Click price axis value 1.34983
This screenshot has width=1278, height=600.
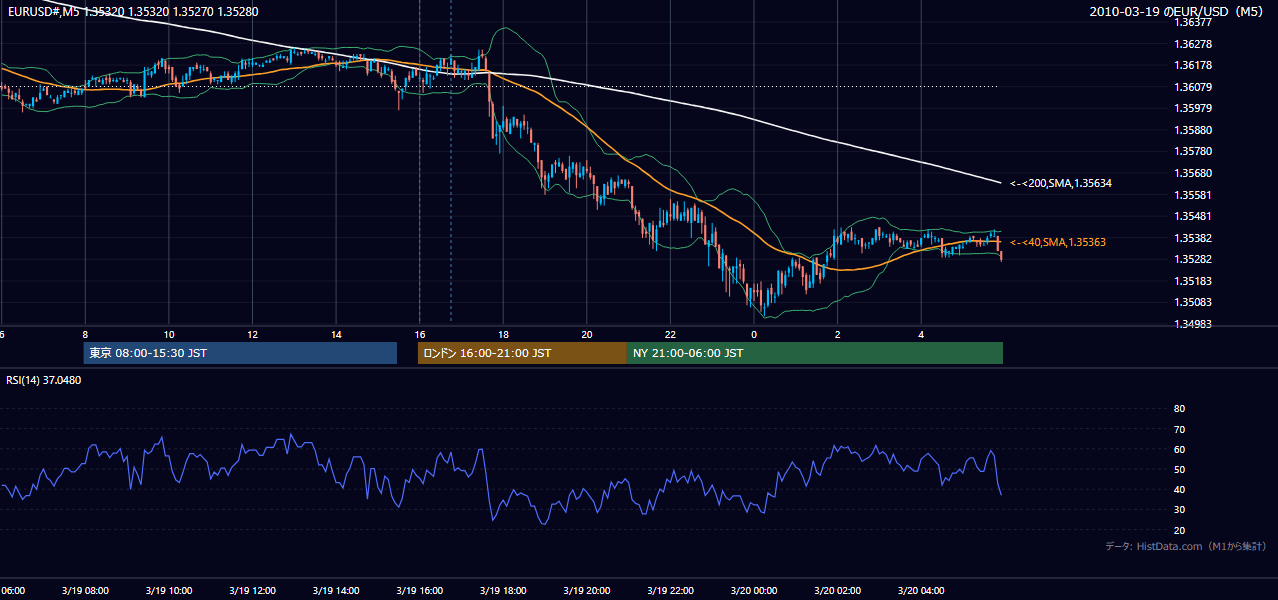(x=1195, y=324)
